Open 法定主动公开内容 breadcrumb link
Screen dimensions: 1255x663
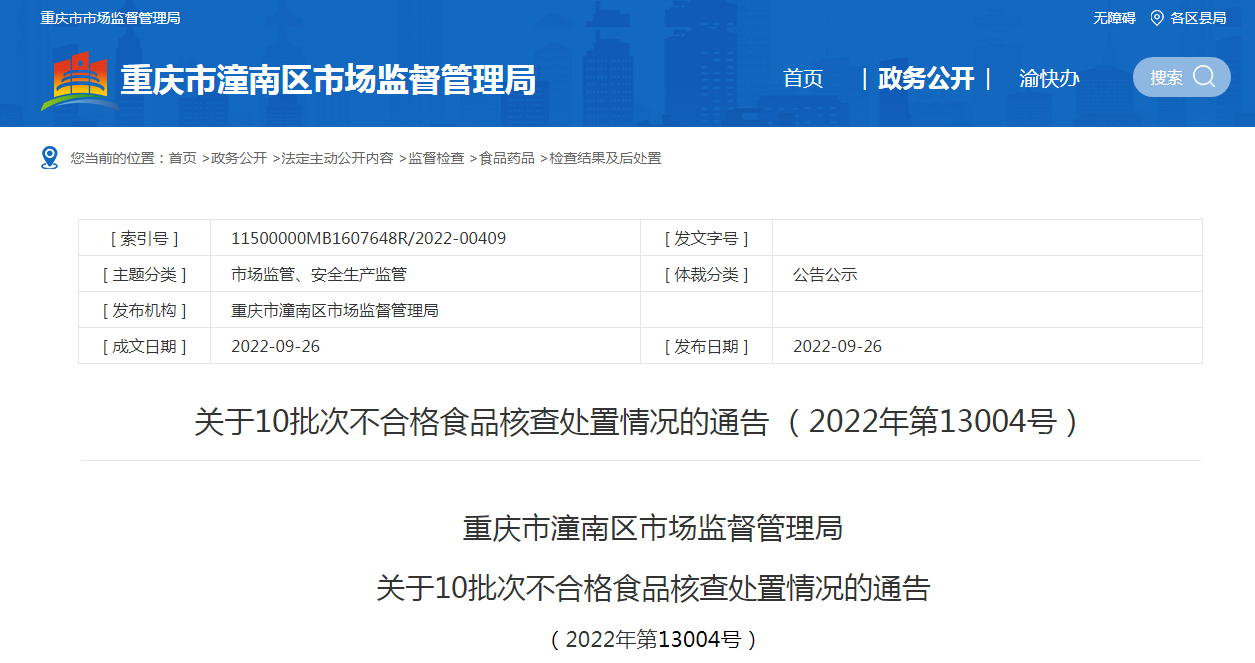[x=337, y=158]
